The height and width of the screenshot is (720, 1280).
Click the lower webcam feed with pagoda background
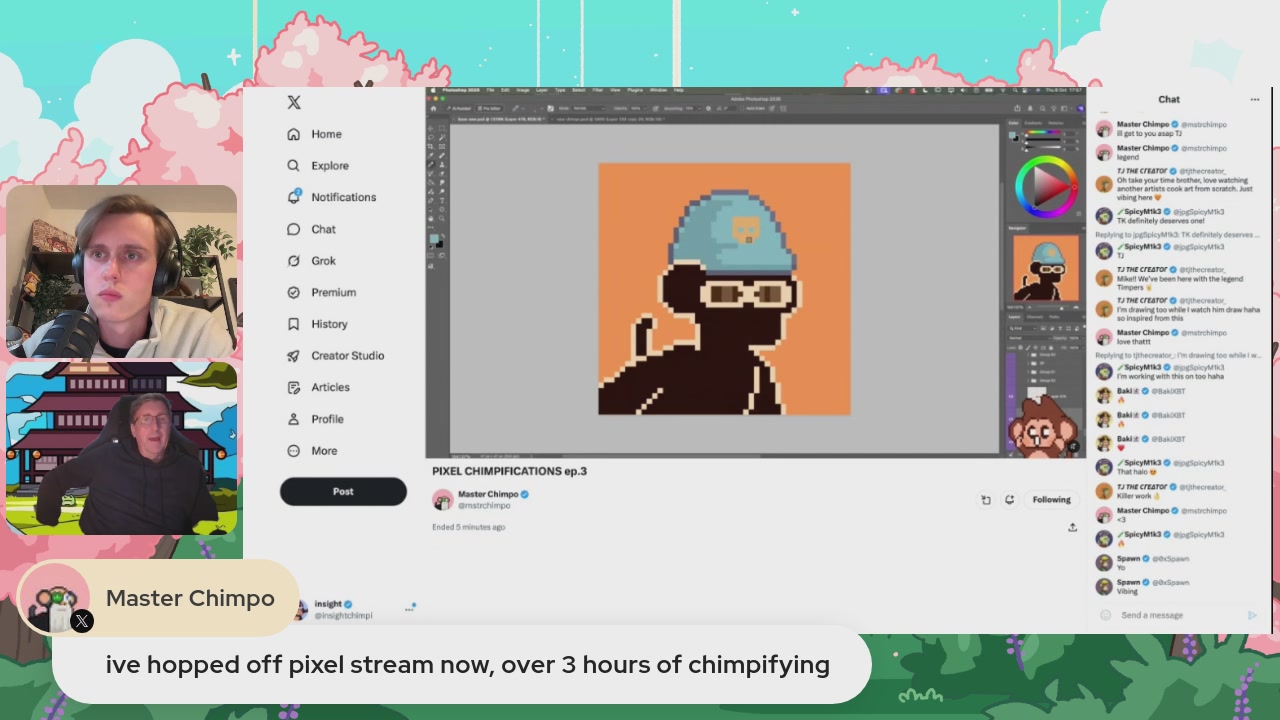121,449
